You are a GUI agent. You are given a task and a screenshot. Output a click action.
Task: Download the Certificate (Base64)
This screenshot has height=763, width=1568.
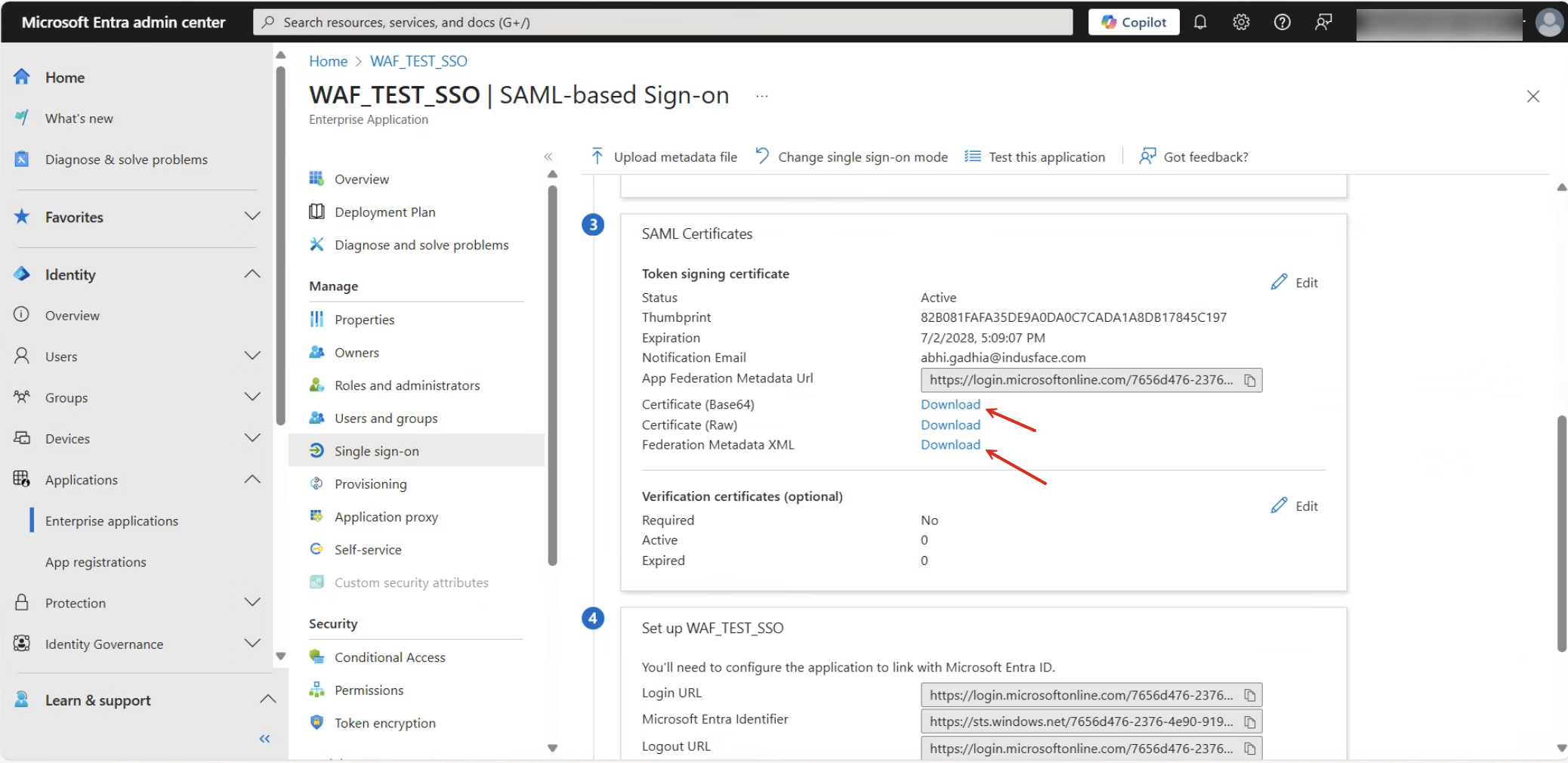[x=950, y=404]
